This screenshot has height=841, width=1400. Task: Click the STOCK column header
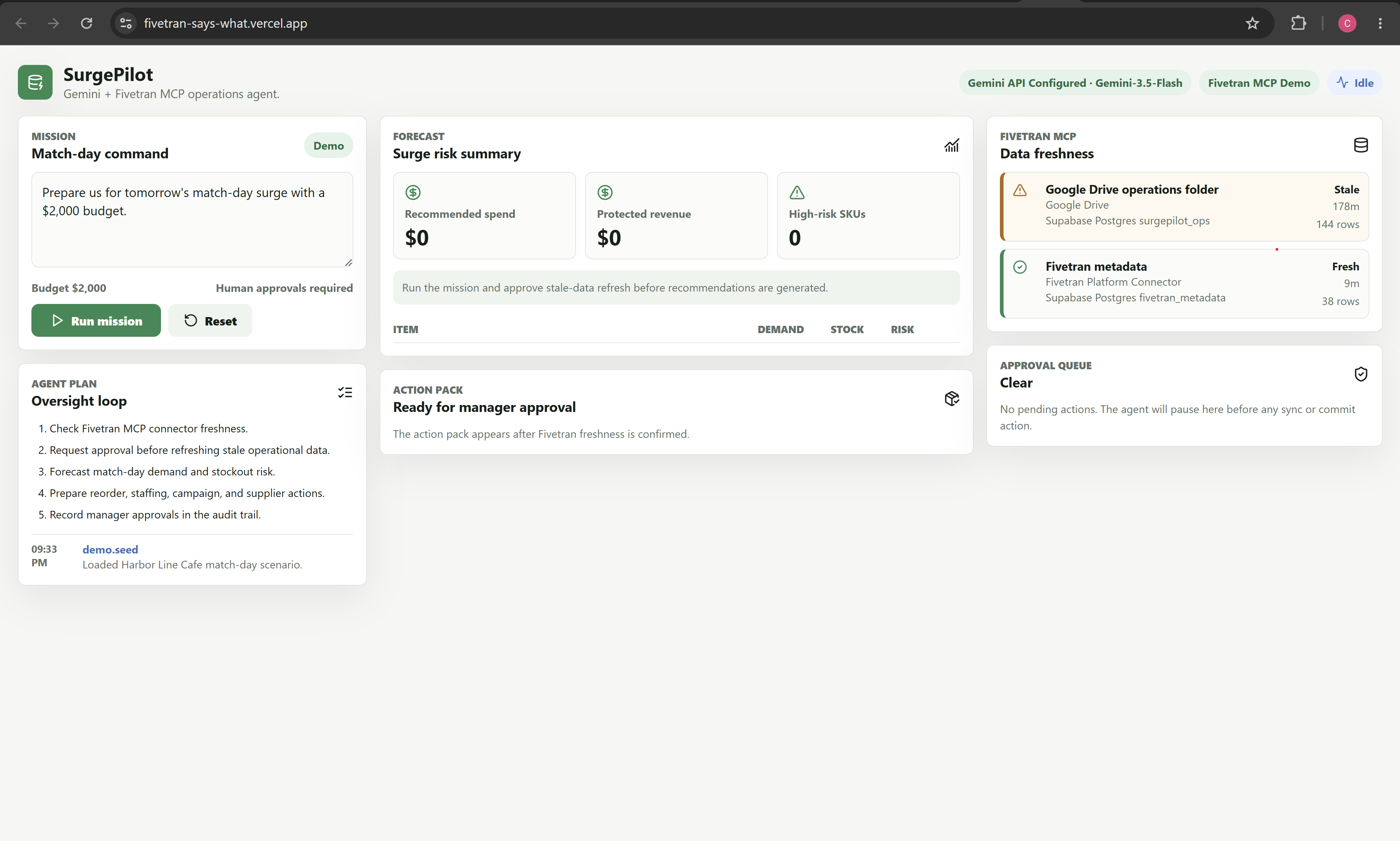847,329
